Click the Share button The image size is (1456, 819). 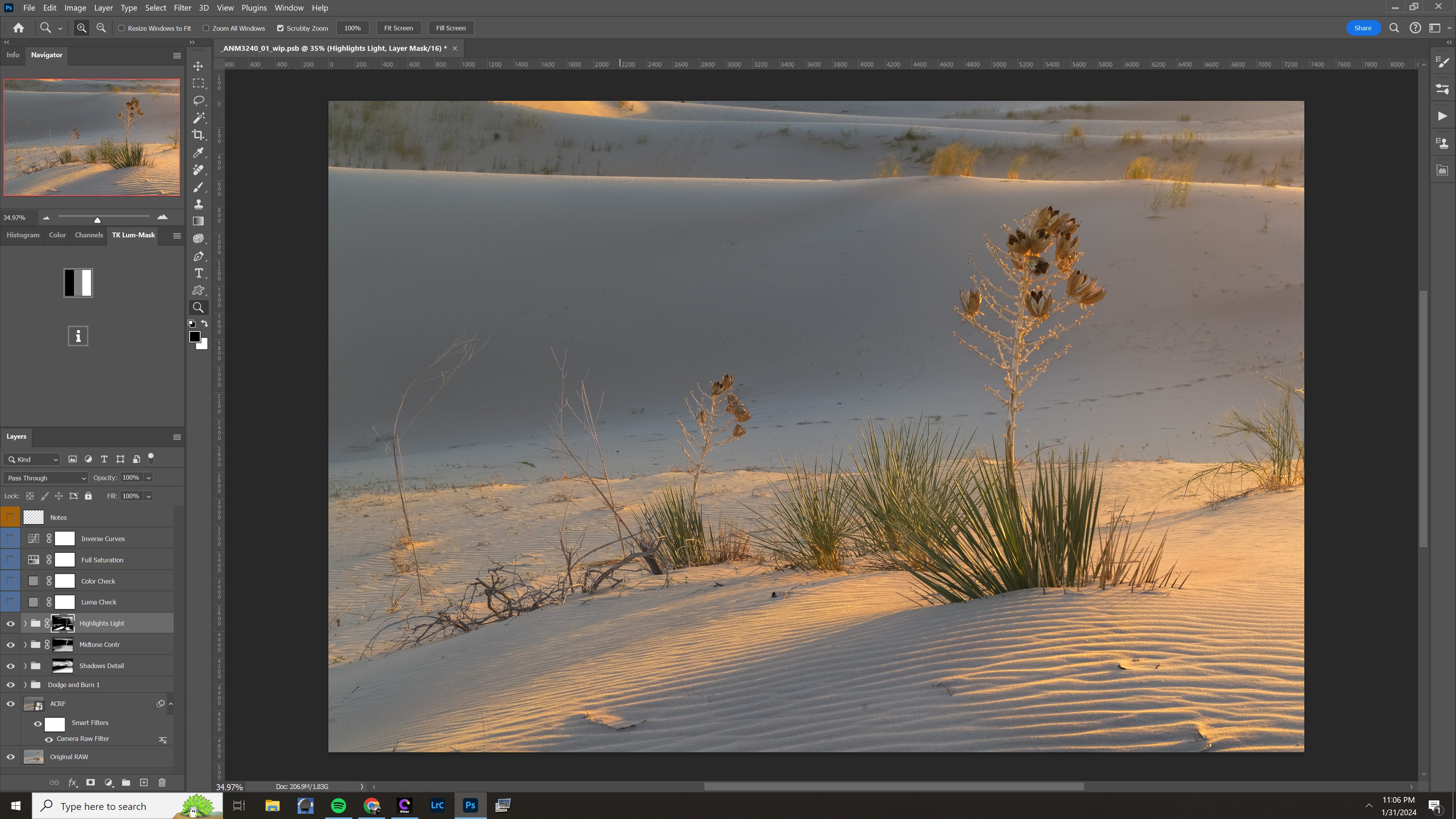pyautogui.click(x=1363, y=28)
